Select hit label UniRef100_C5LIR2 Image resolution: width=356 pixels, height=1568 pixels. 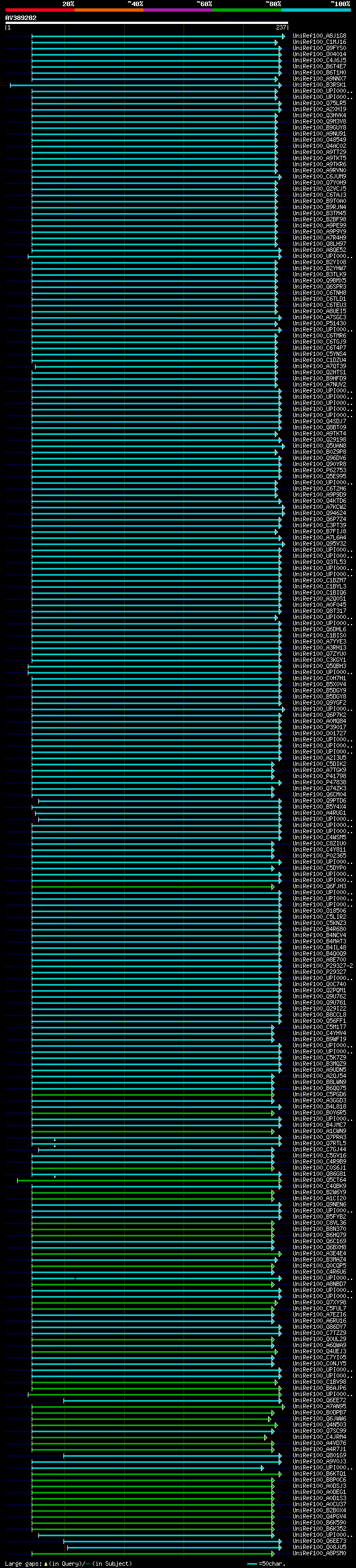[x=319, y=917]
